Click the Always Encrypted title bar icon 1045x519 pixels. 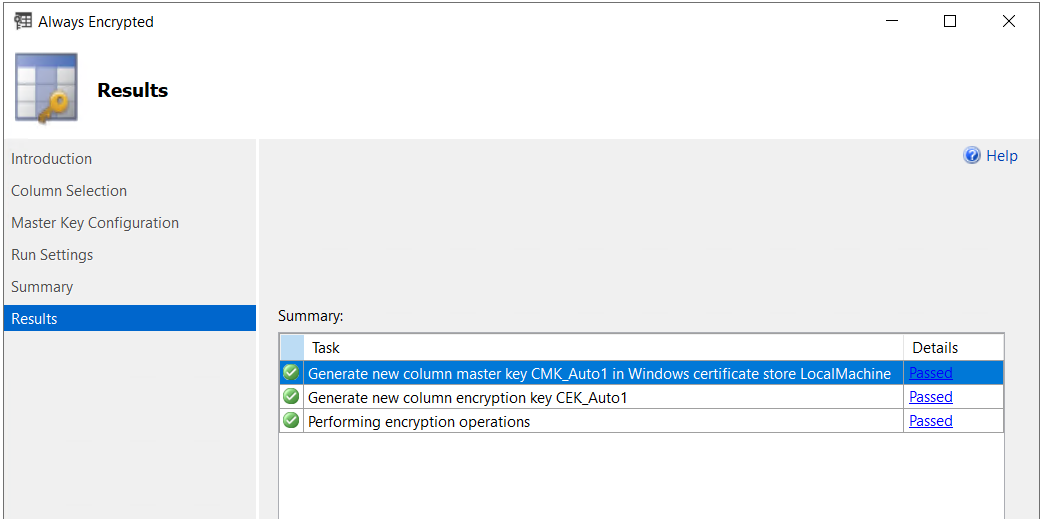22,21
